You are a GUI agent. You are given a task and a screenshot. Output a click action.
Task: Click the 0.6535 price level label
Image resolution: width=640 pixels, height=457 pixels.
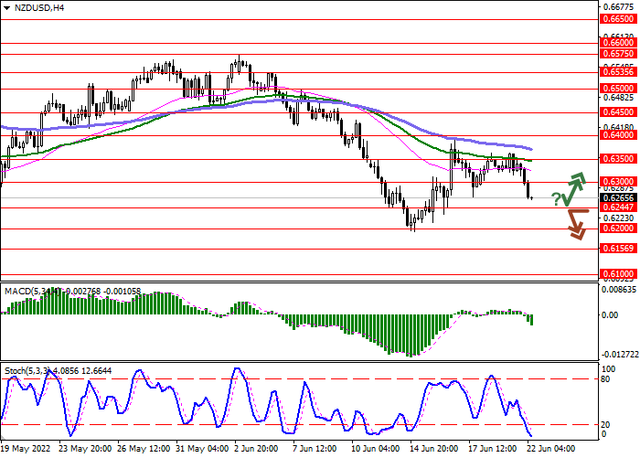coord(614,72)
